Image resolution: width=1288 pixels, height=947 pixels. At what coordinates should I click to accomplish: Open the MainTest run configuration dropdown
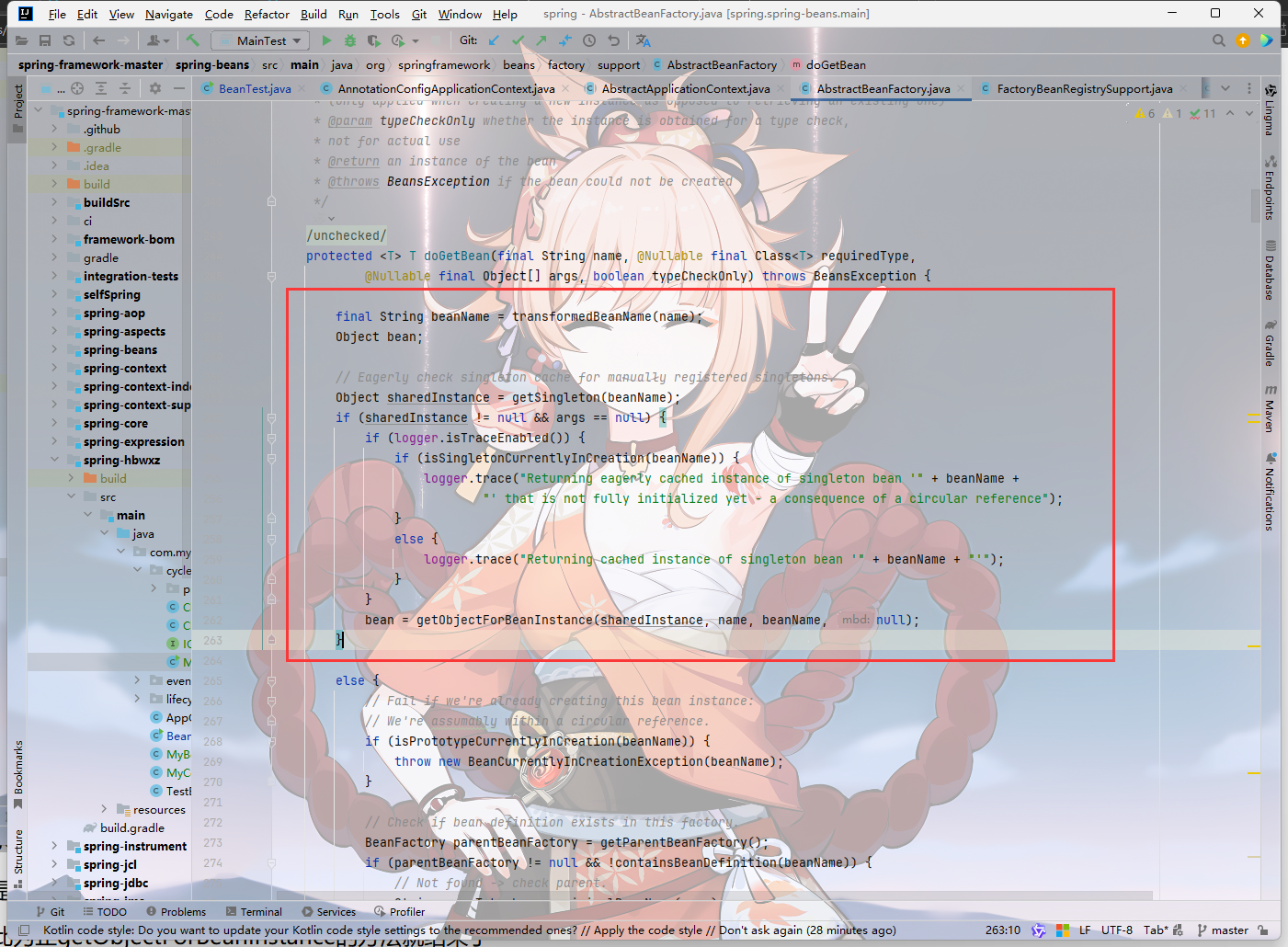(261, 40)
